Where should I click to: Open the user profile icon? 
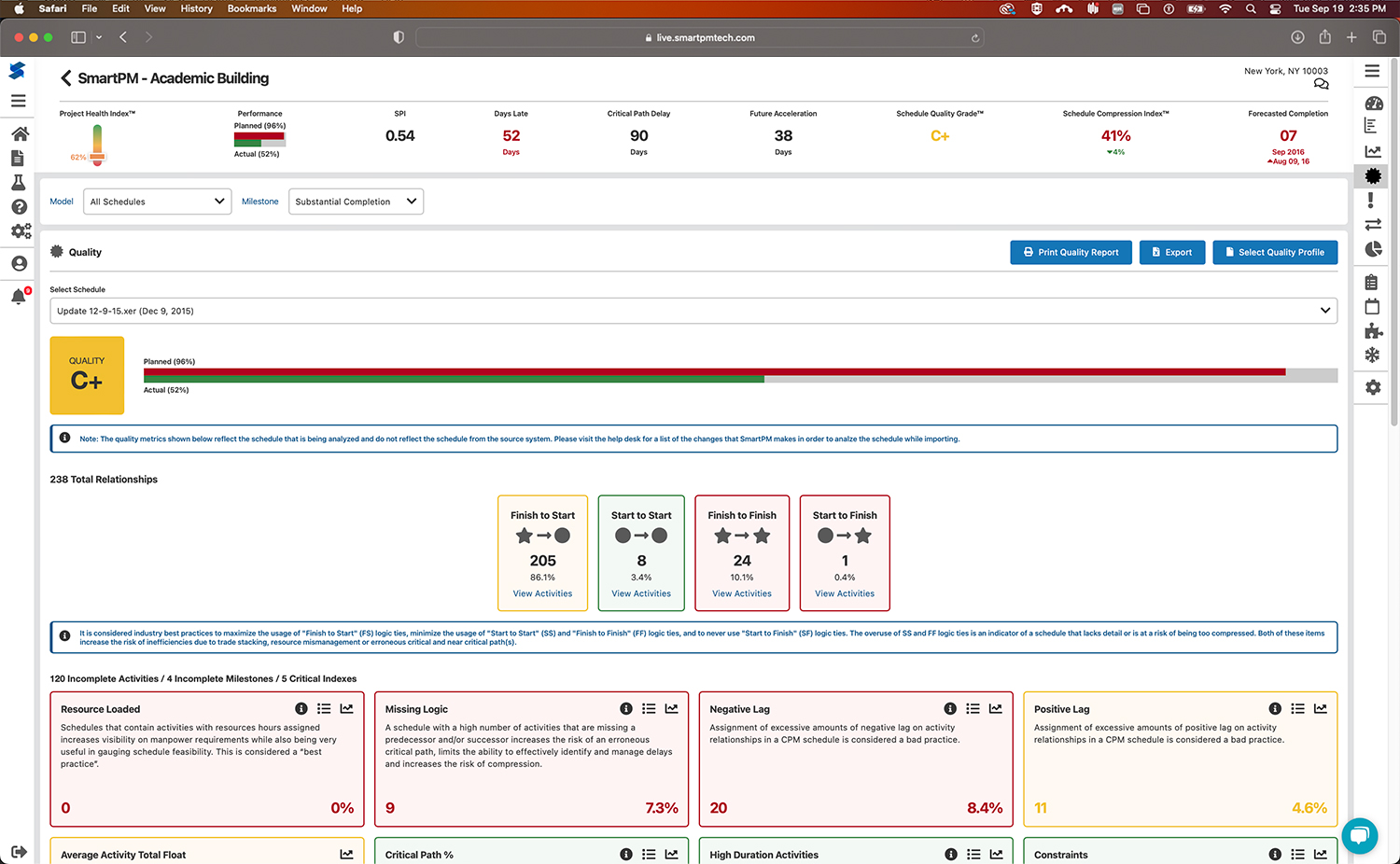click(19, 264)
